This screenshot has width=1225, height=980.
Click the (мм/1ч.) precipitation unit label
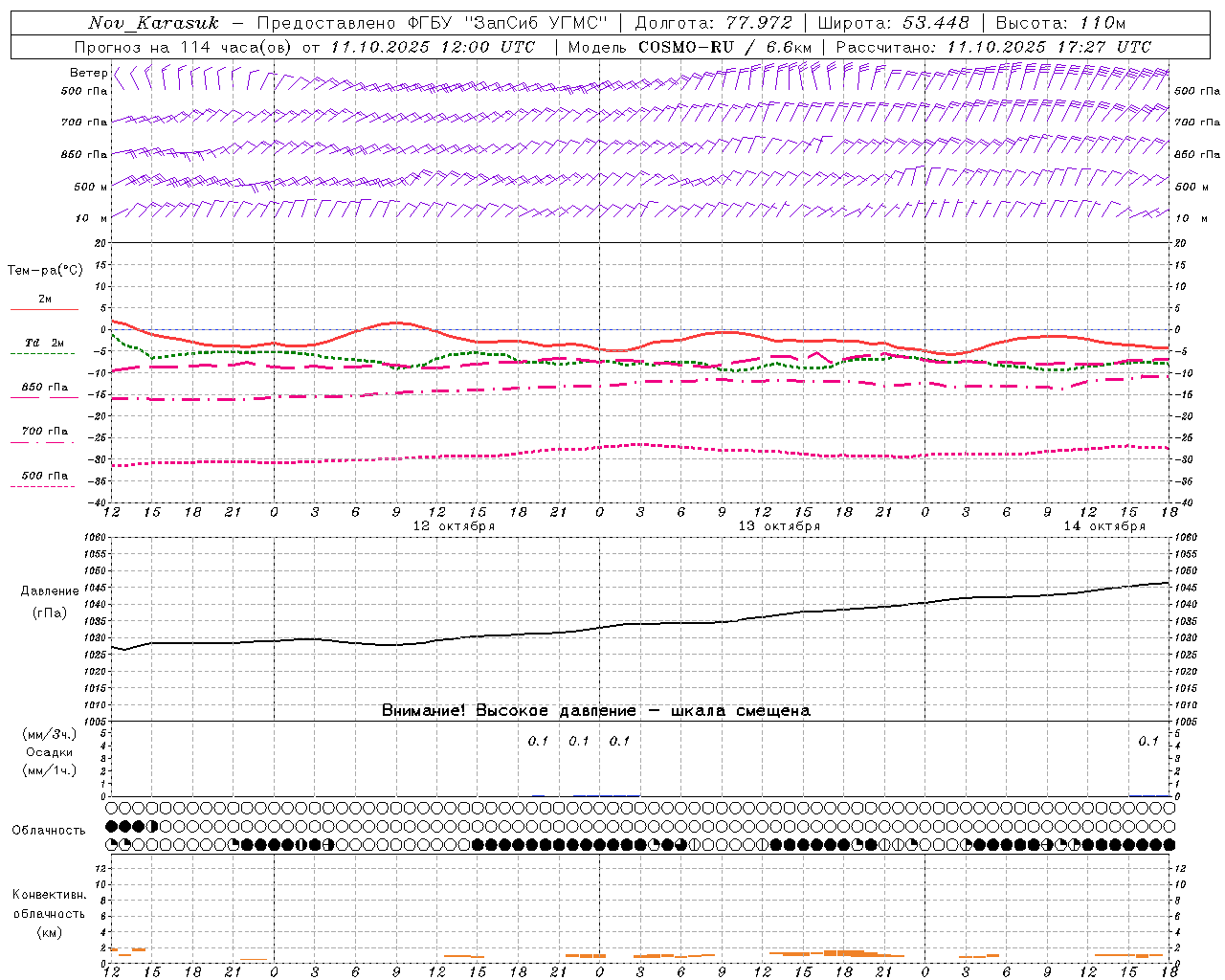tap(50, 770)
